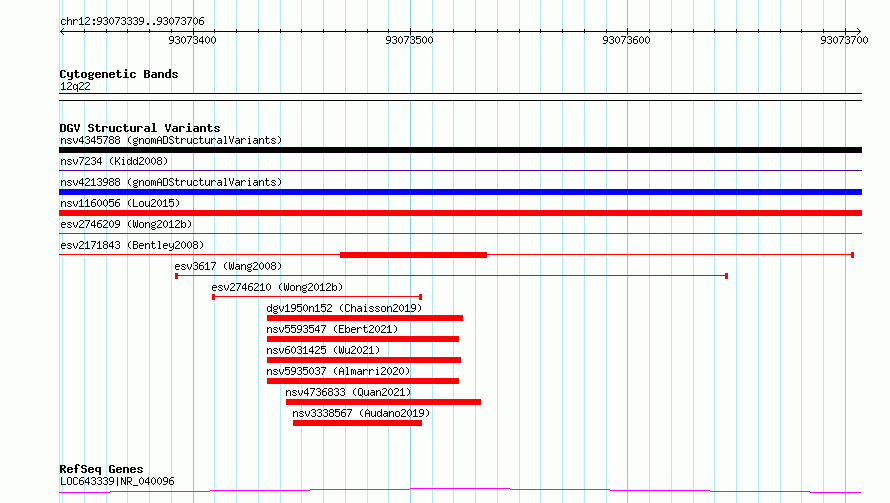Select the esv2746210 Wong2012b red line

pos(317,297)
